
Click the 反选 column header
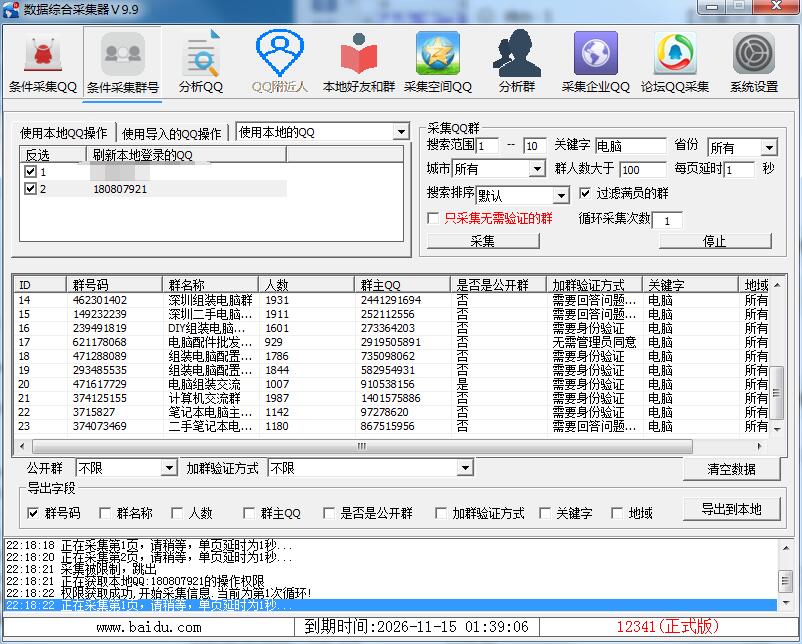click(53, 154)
